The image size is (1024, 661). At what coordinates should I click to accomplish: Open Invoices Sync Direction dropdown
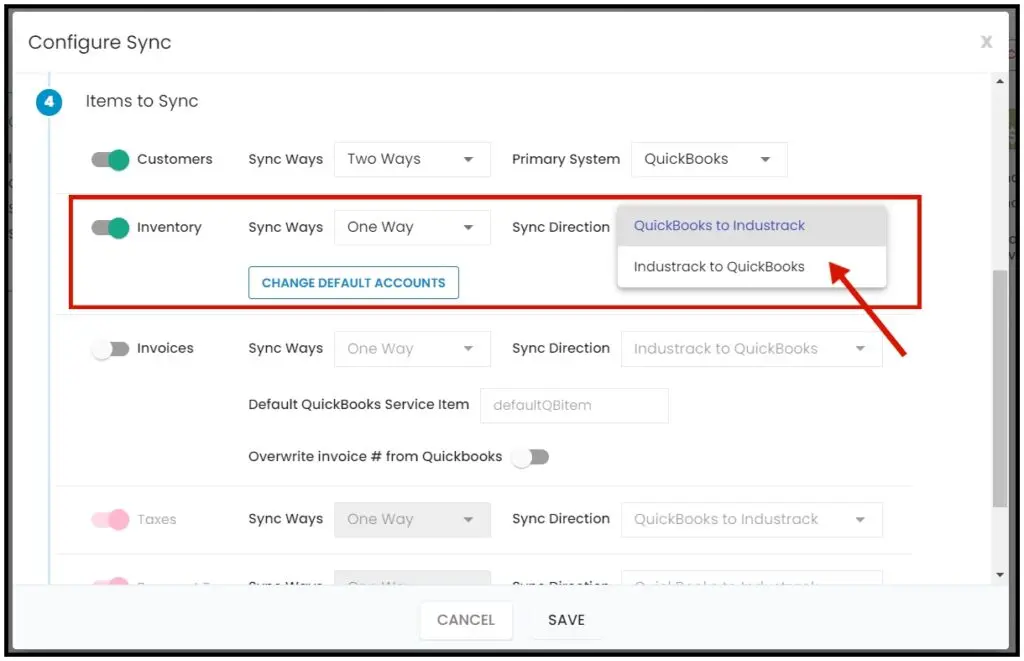click(x=752, y=349)
